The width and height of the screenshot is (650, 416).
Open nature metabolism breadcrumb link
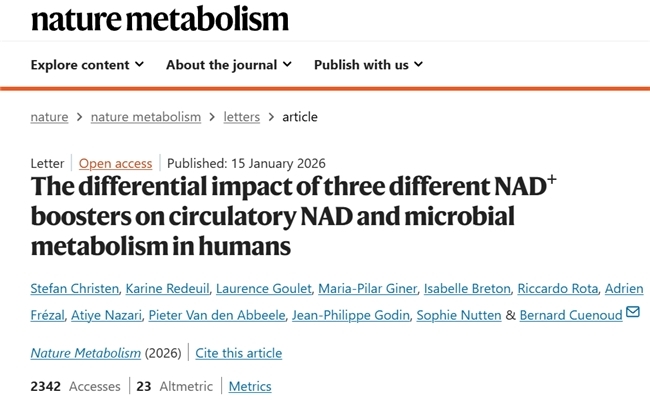(145, 117)
